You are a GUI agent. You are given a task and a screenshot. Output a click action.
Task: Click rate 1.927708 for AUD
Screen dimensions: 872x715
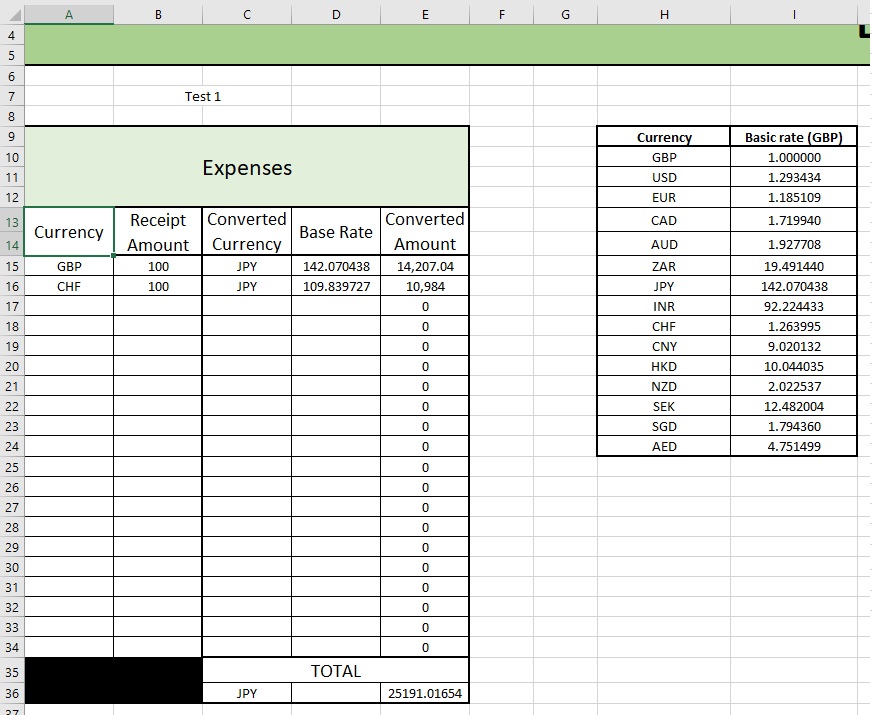pyautogui.click(x=794, y=244)
